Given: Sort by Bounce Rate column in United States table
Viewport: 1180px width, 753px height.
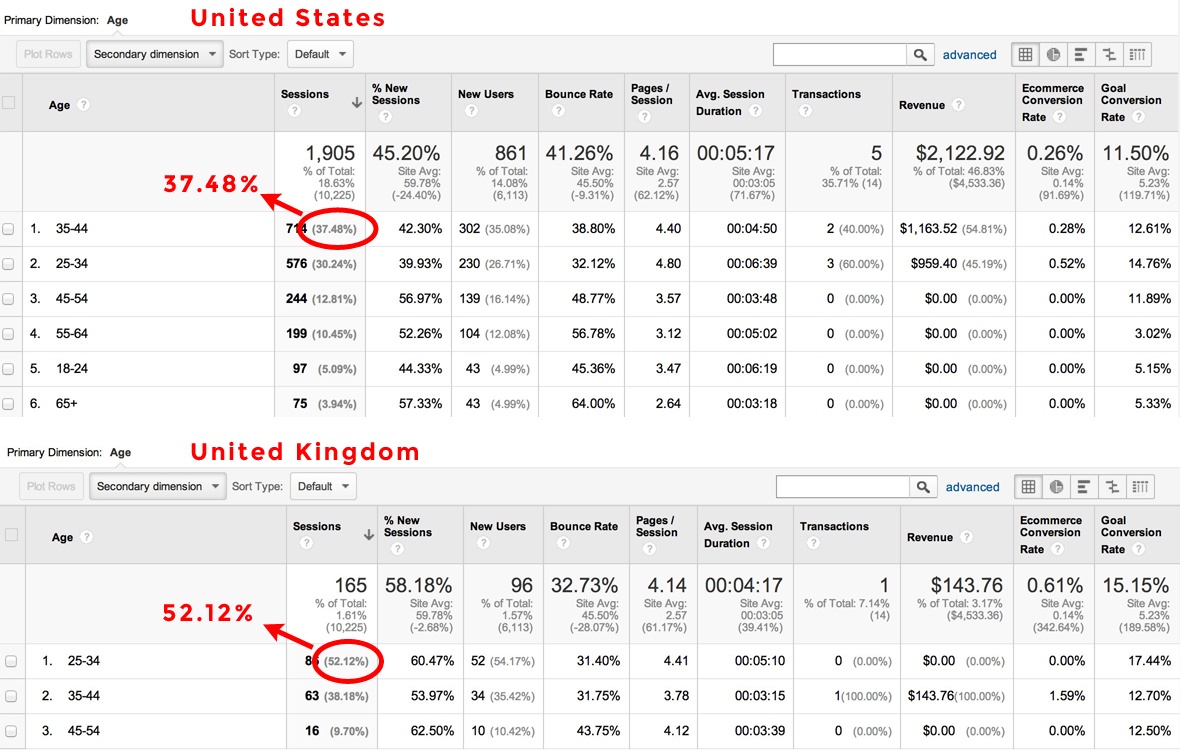Looking at the screenshot, I should point(578,95).
